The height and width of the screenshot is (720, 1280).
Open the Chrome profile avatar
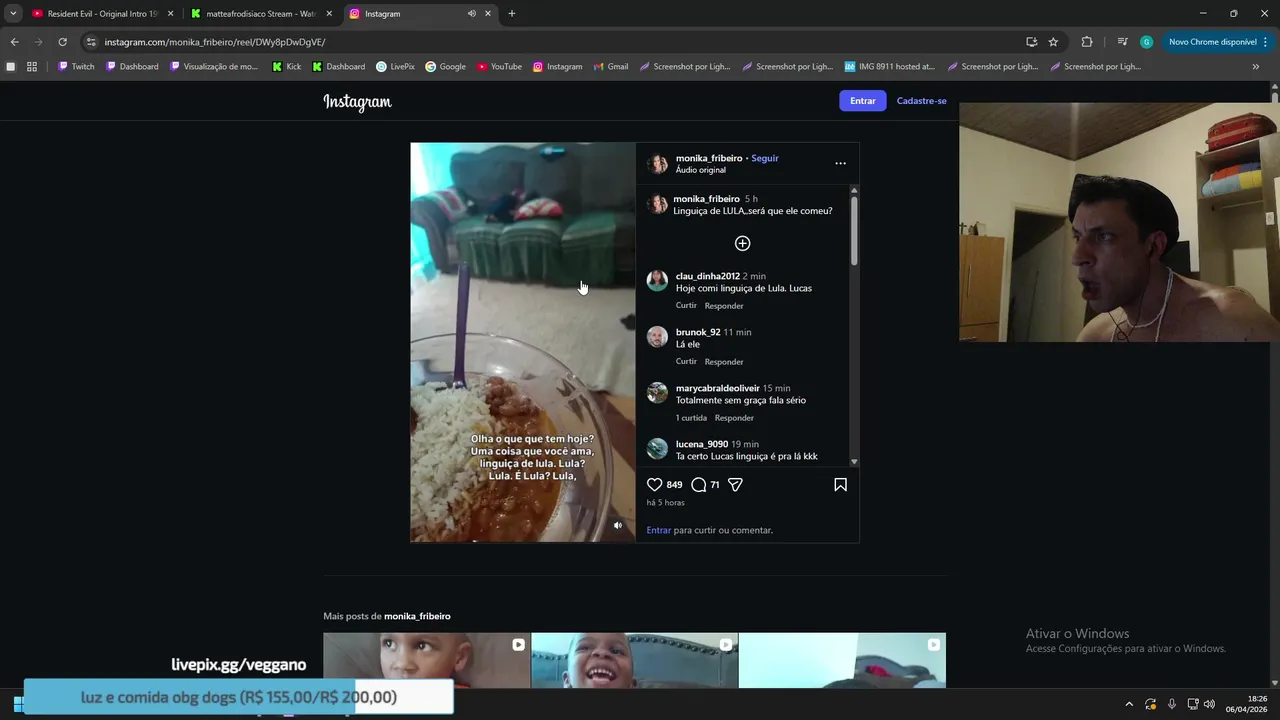tap(1146, 42)
